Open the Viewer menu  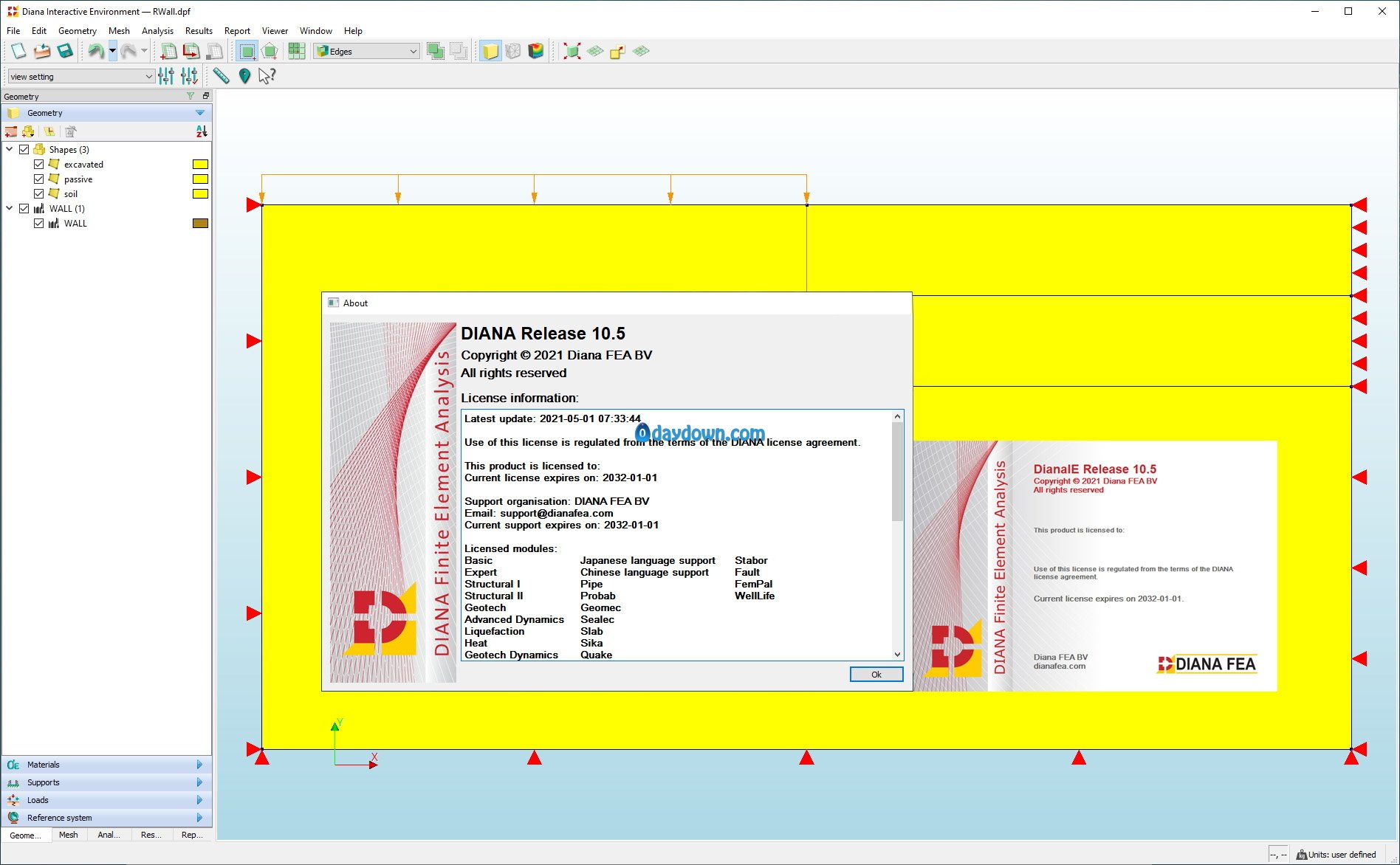(x=275, y=30)
